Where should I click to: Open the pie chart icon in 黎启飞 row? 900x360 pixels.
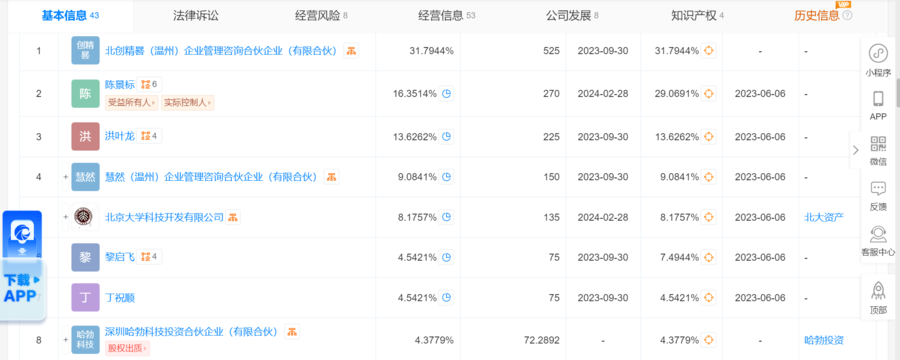(446, 257)
